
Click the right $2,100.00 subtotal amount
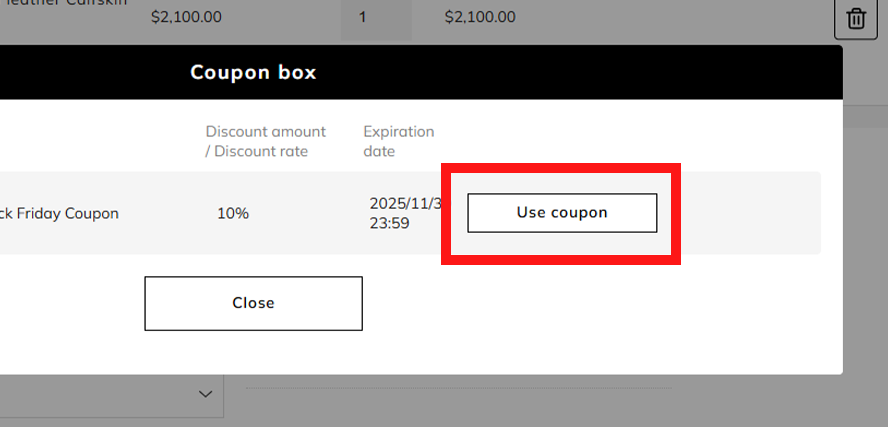(480, 17)
